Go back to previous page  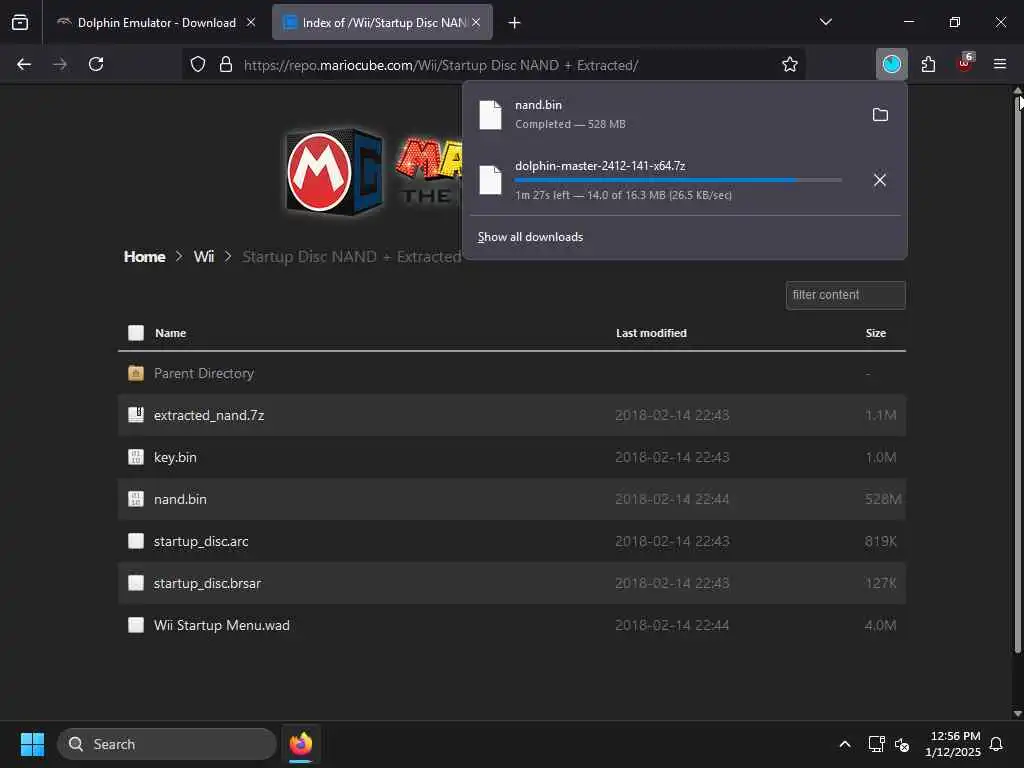[24, 64]
